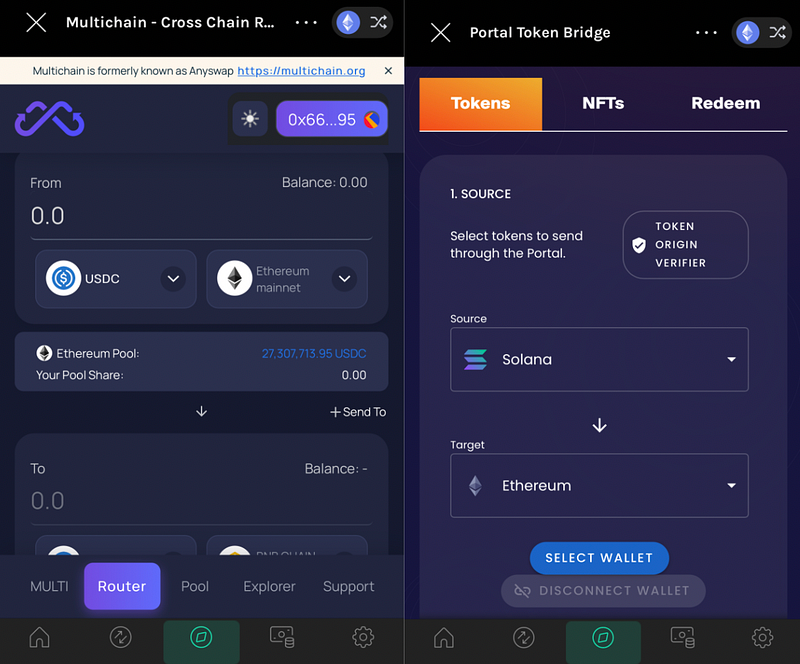The width and height of the screenshot is (800, 664).
Task: Open the Target chain dropdown showing Ethereum
Action: 599,485
